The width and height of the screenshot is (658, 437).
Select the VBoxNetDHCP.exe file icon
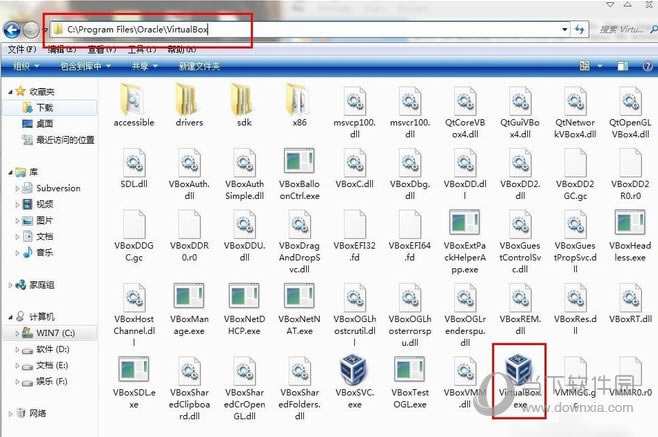tap(243, 300)
